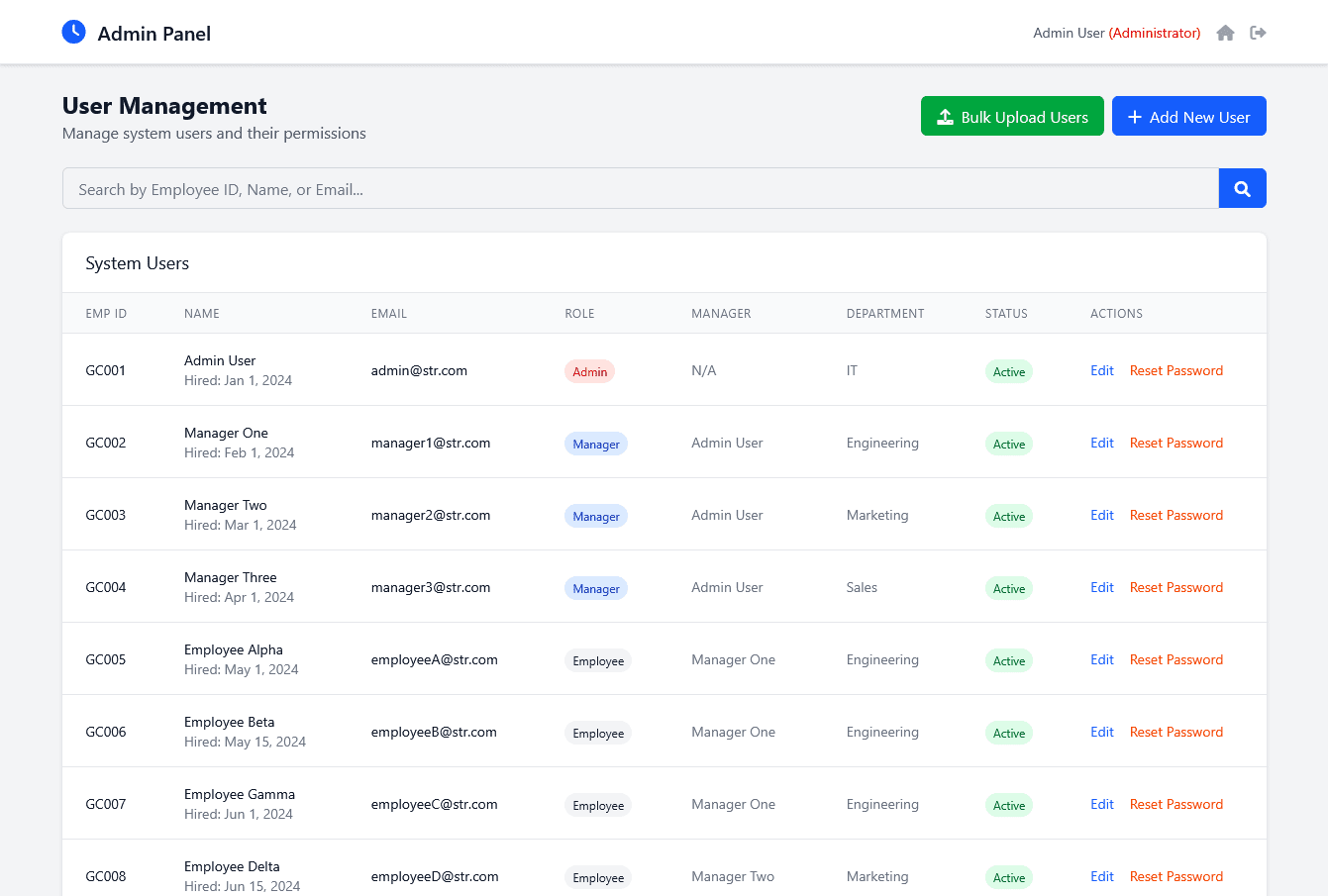Click the user search input field
Screen dimensions: 1328x896
(640, 188)
